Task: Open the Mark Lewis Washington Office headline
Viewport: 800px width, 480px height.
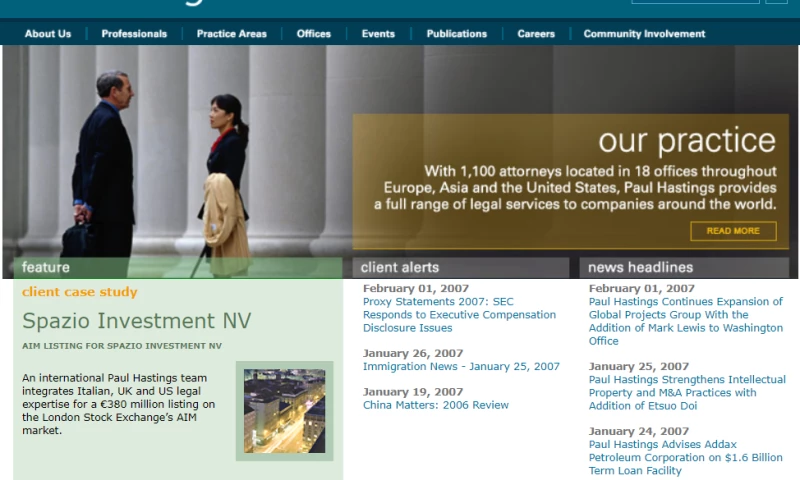Action: [x=686, y=321]
